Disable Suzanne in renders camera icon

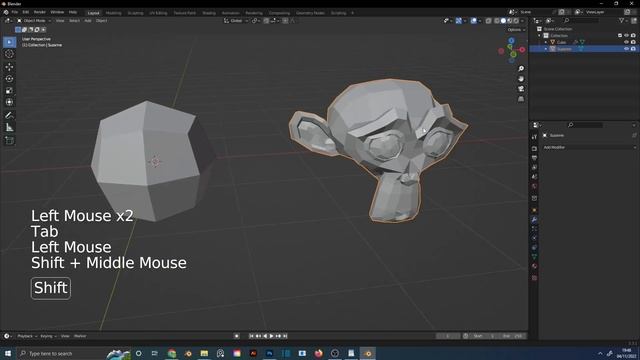633,49
